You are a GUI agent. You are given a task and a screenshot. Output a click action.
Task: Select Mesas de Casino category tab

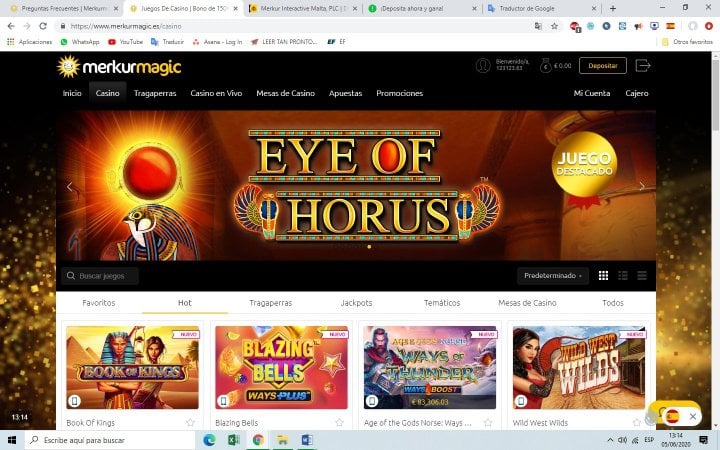(527, 303)
